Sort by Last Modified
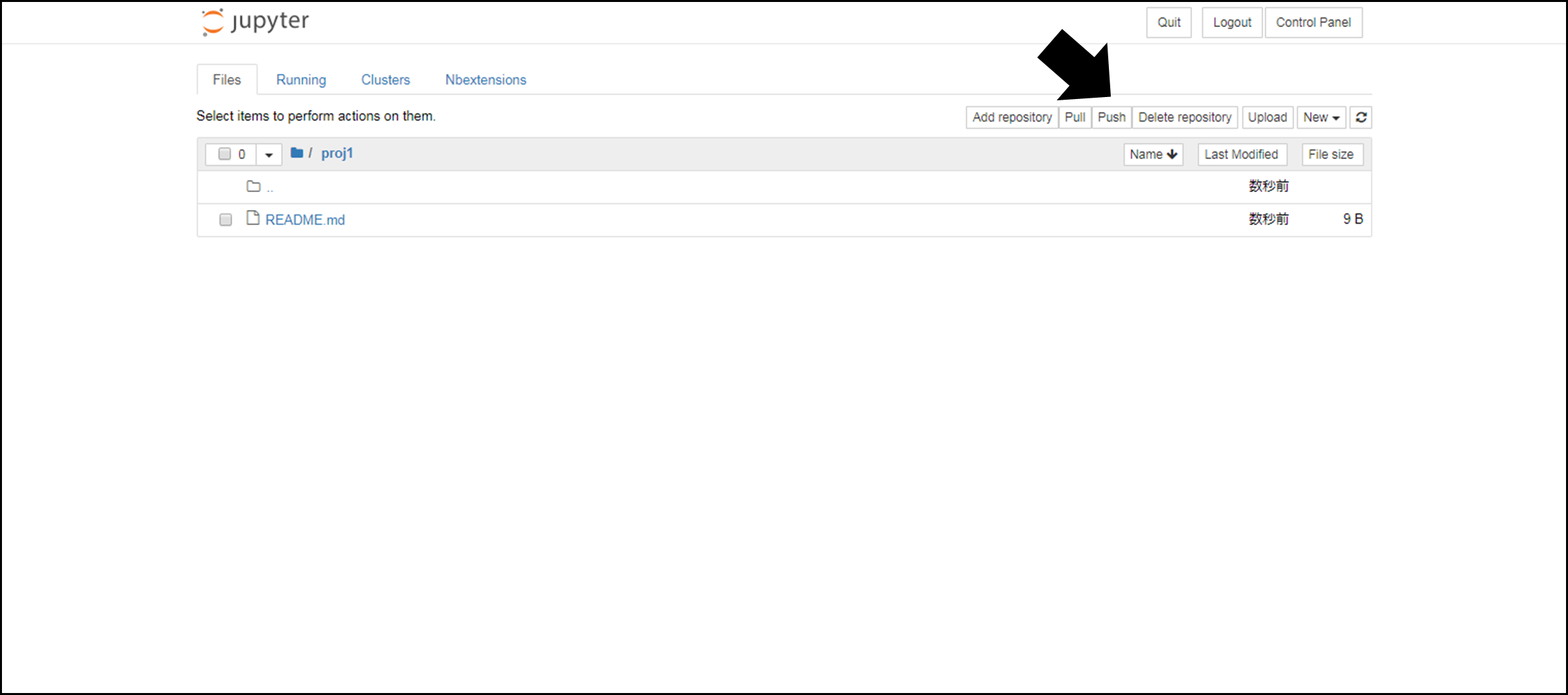Image resolution: width=1568 pixels, height=695 pixels. [1241, 154]
